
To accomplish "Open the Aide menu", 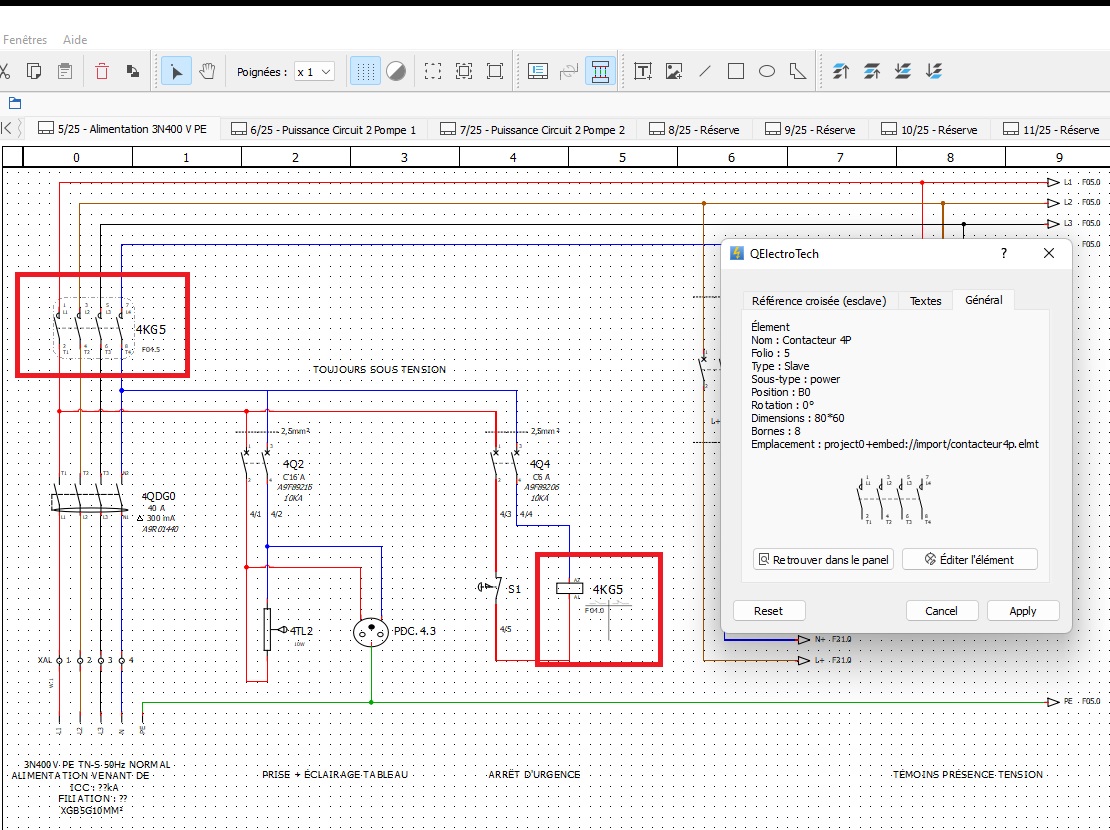I will click(75, 40).
